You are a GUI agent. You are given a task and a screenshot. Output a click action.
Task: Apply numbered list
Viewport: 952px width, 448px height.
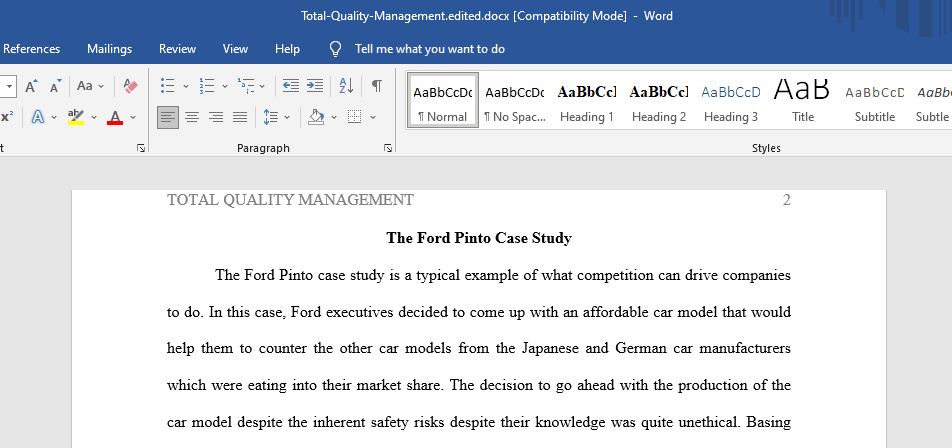pyautogui.click(x=207, y=86)
